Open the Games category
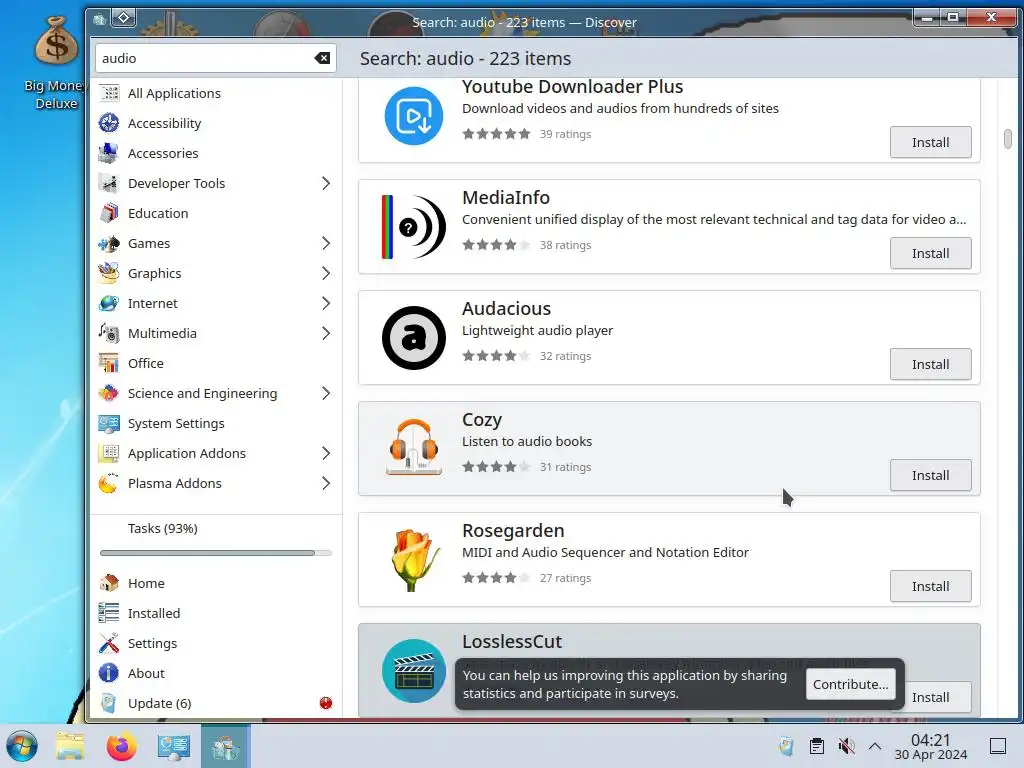This screenshot has height=768, width=1024. tap(216, 244)
